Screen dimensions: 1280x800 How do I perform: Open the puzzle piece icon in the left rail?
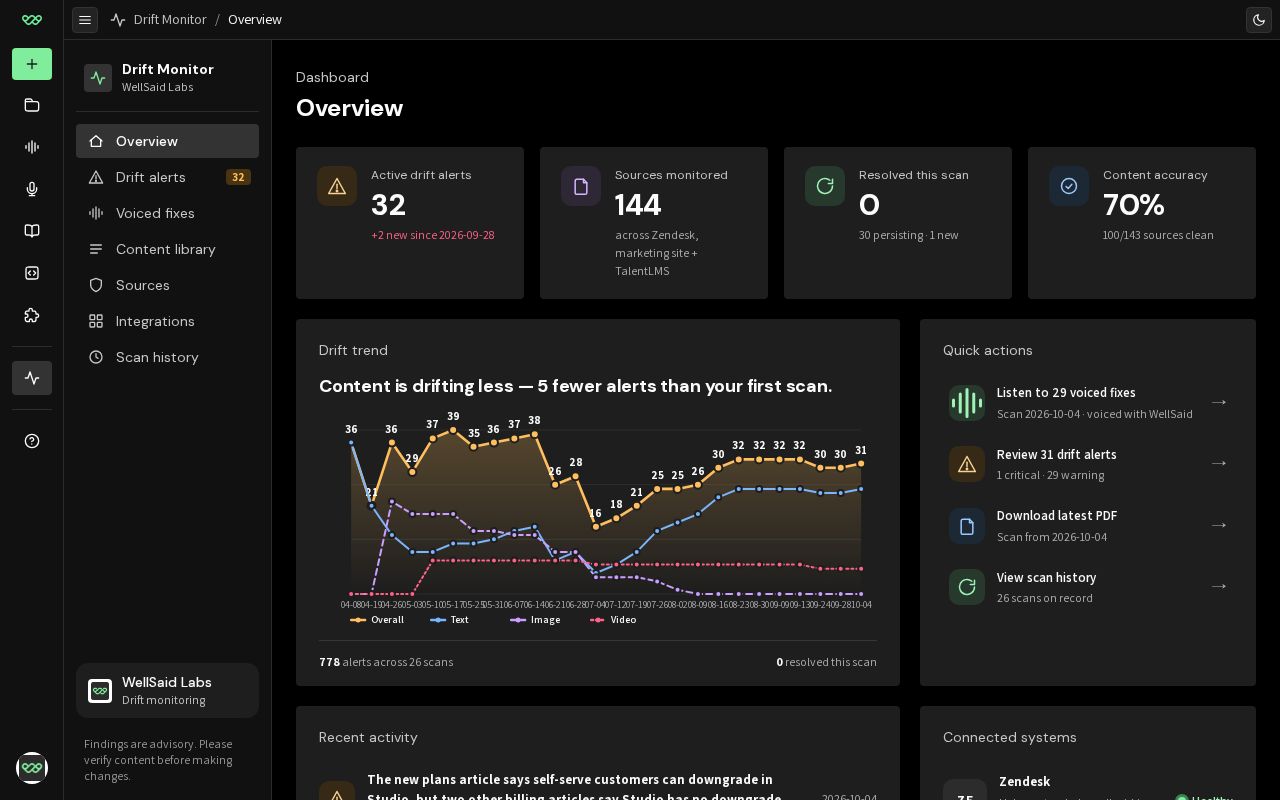pyautogui.click(x=32, y=315)
